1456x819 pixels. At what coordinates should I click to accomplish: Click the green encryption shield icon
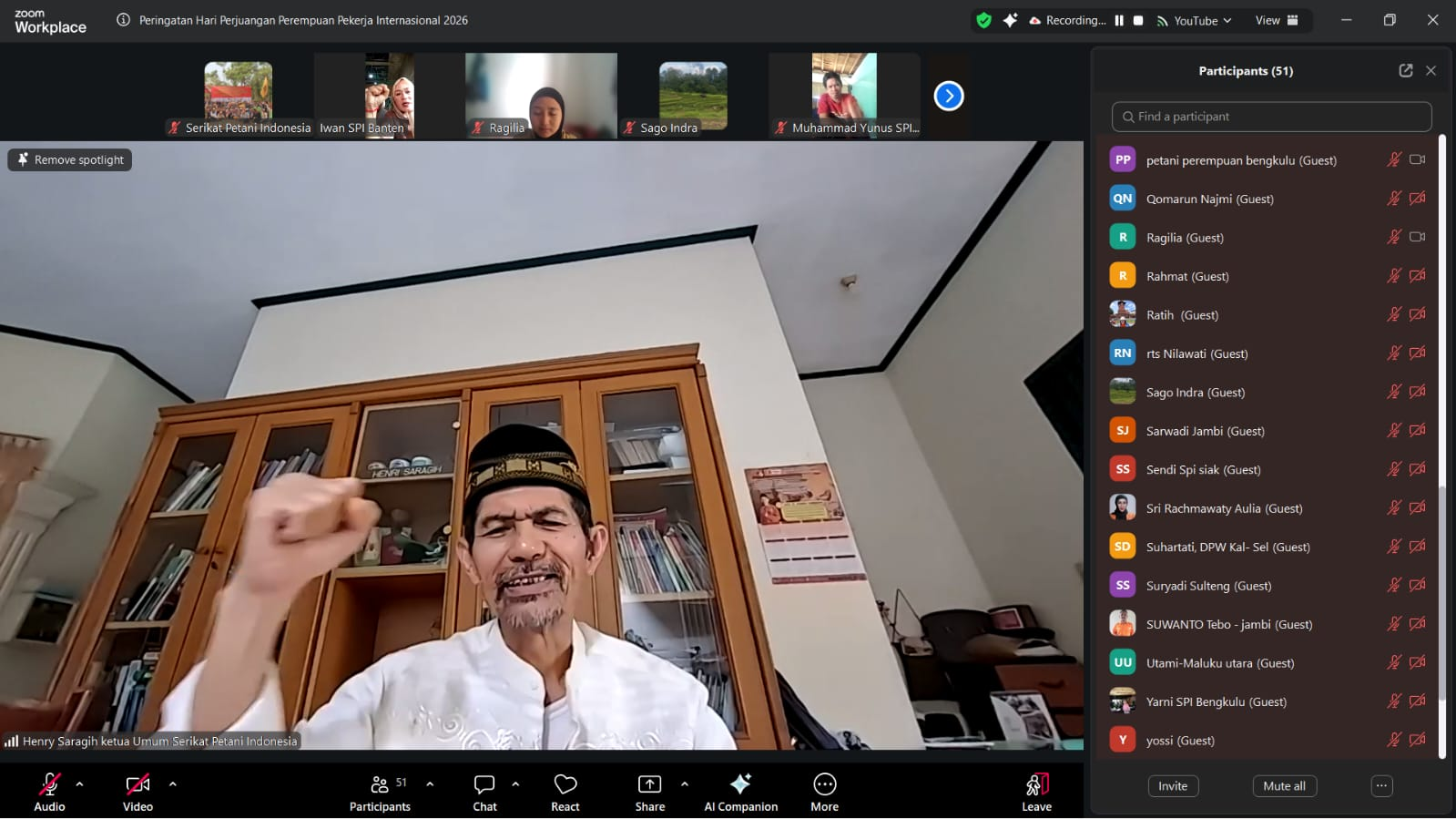coord(983,20)
